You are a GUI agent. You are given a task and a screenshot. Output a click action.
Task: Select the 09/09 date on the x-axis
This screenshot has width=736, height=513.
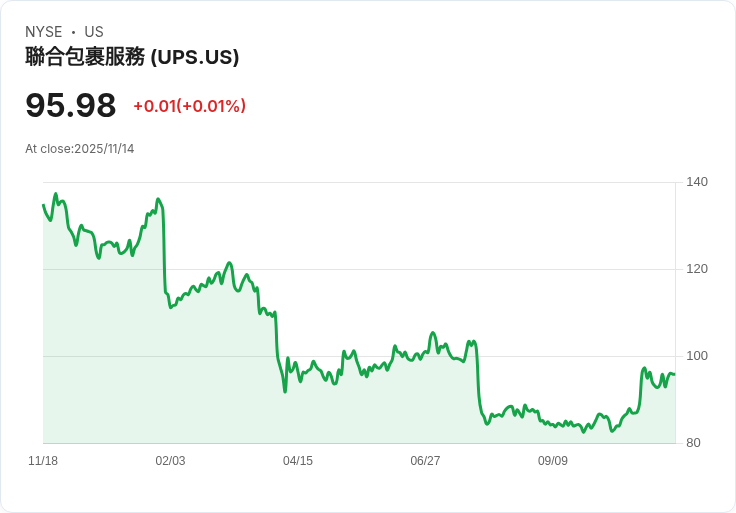553,461
